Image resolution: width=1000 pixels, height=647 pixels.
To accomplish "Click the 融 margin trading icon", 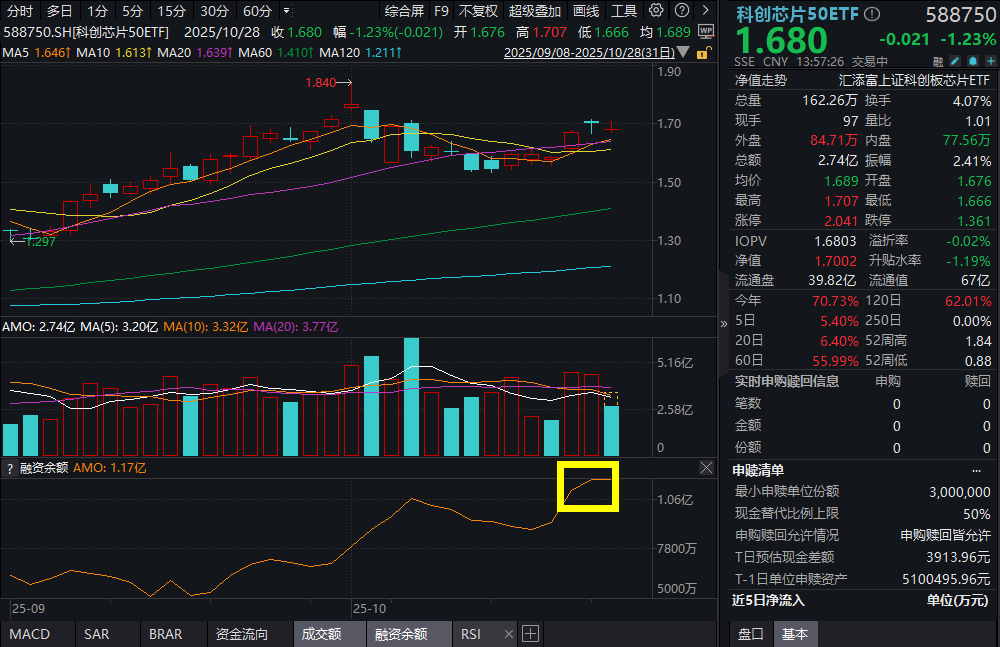I will tap(938, 62).
